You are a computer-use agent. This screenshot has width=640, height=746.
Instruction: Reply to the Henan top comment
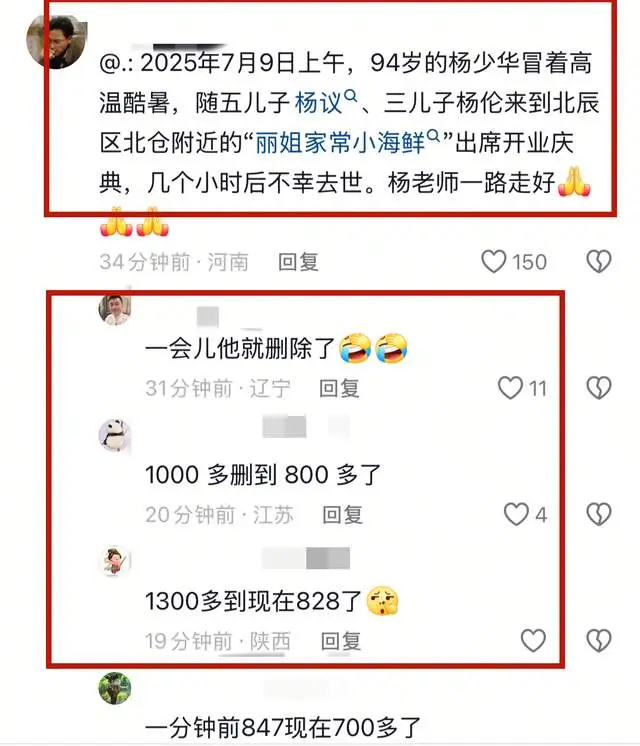[298, 262]
